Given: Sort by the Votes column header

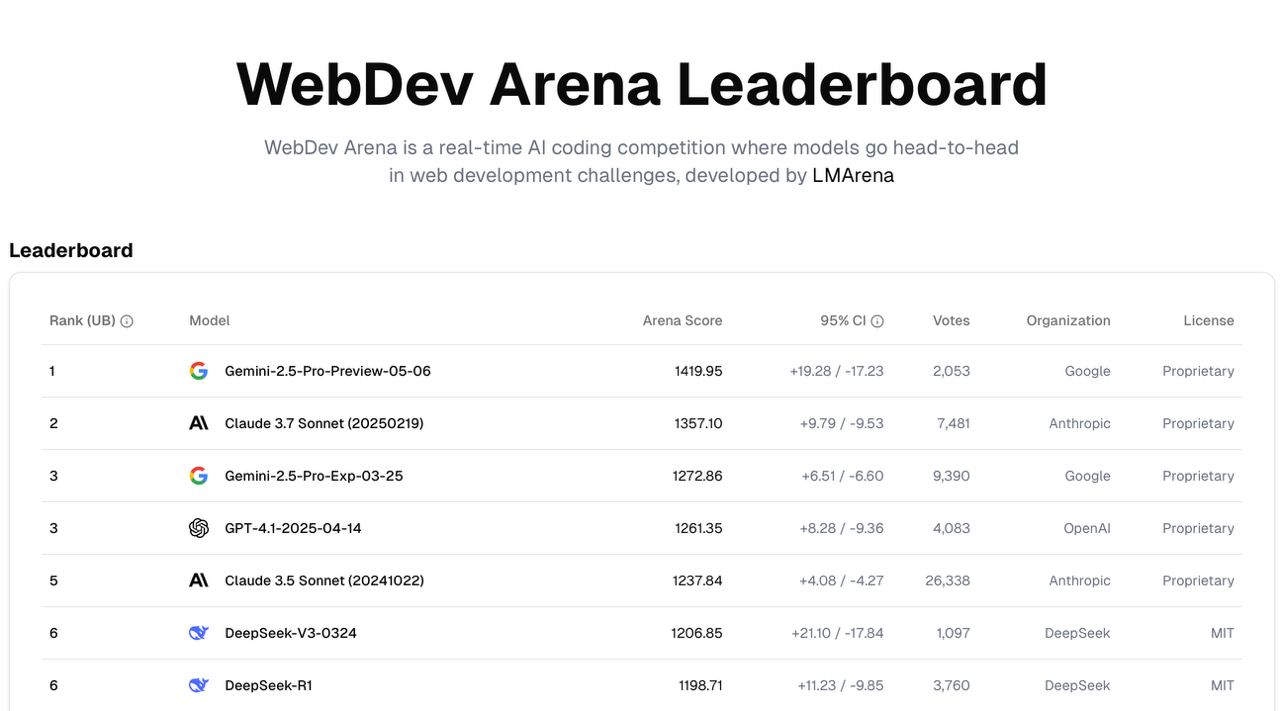Looking at the screenshot, I should click(951, 321).
